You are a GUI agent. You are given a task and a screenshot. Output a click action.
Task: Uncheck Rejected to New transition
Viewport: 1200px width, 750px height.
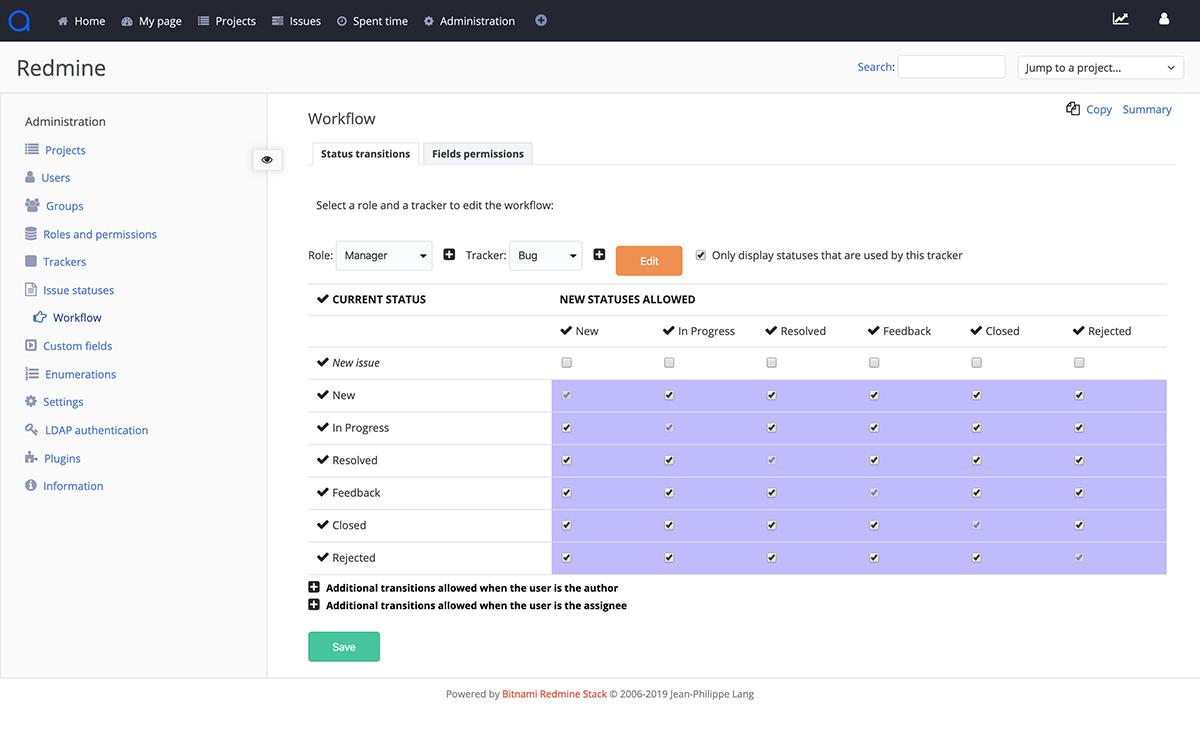point(567,558)
